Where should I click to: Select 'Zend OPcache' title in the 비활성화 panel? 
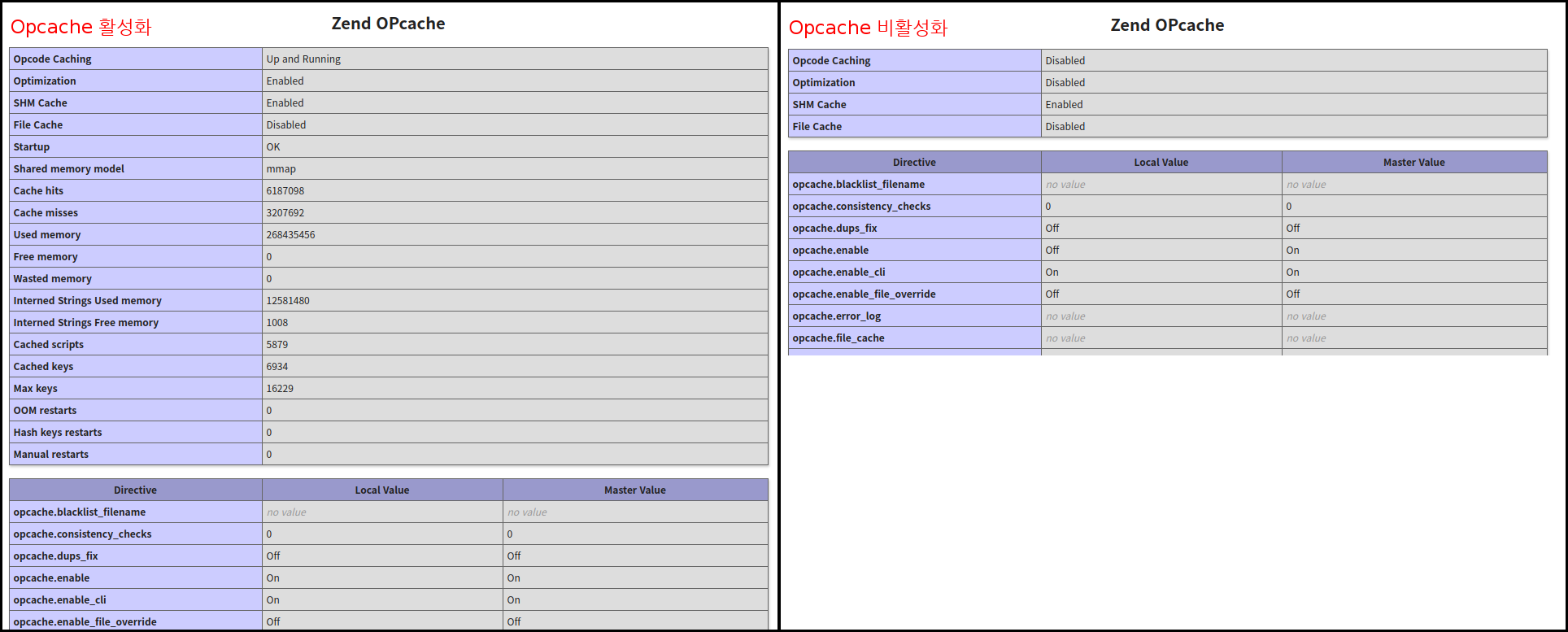(1167, 25)
